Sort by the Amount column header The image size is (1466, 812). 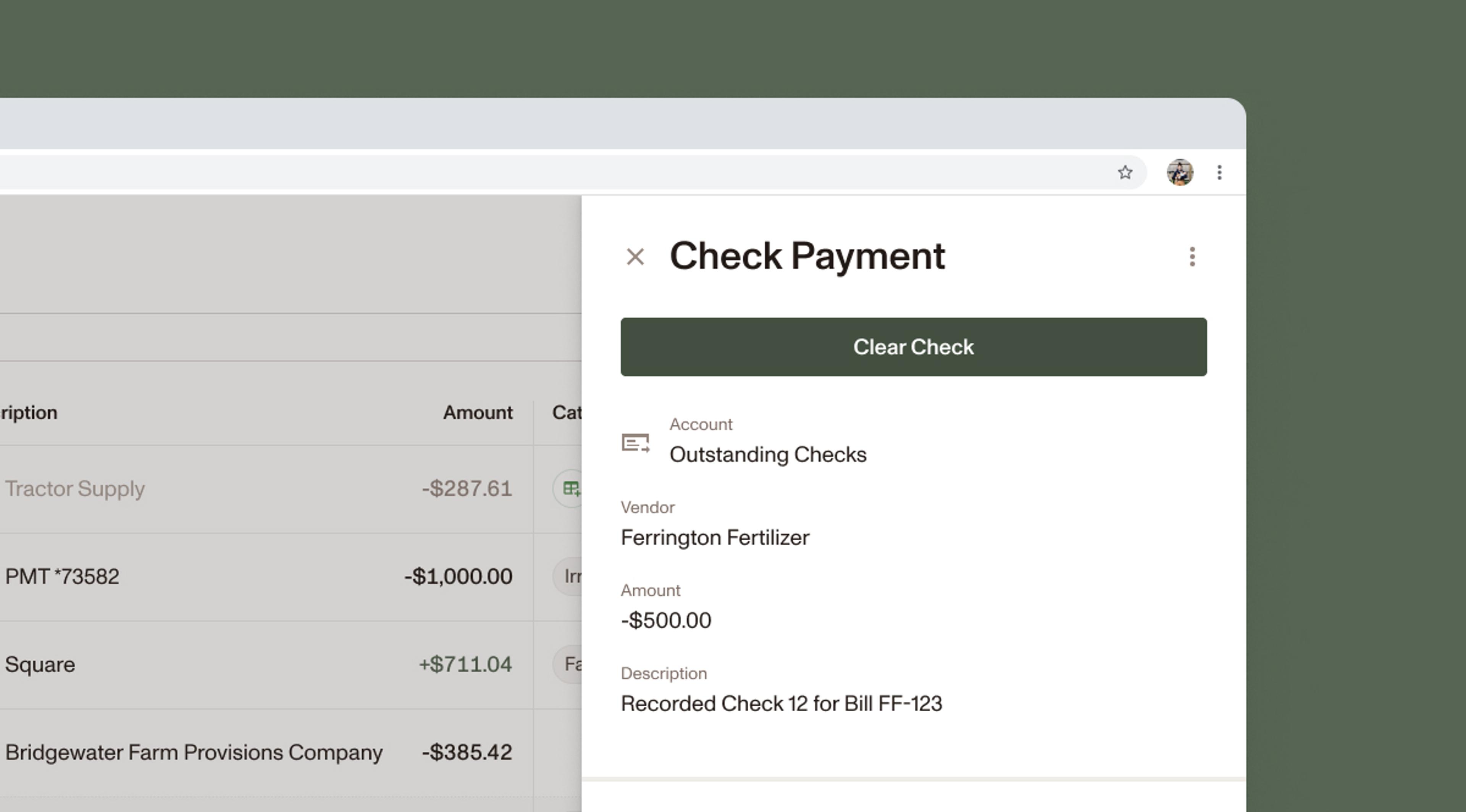(x=478, y=412)
